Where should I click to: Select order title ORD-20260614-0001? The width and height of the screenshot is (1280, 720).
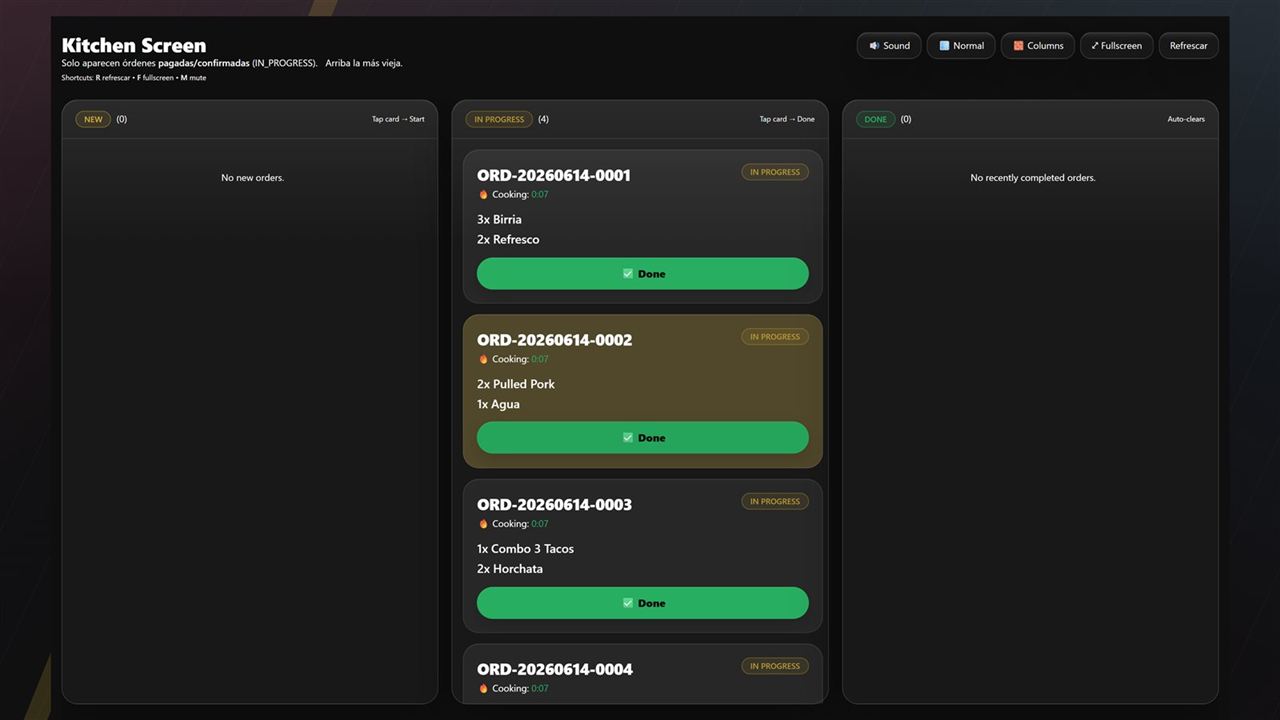(554, 175)
